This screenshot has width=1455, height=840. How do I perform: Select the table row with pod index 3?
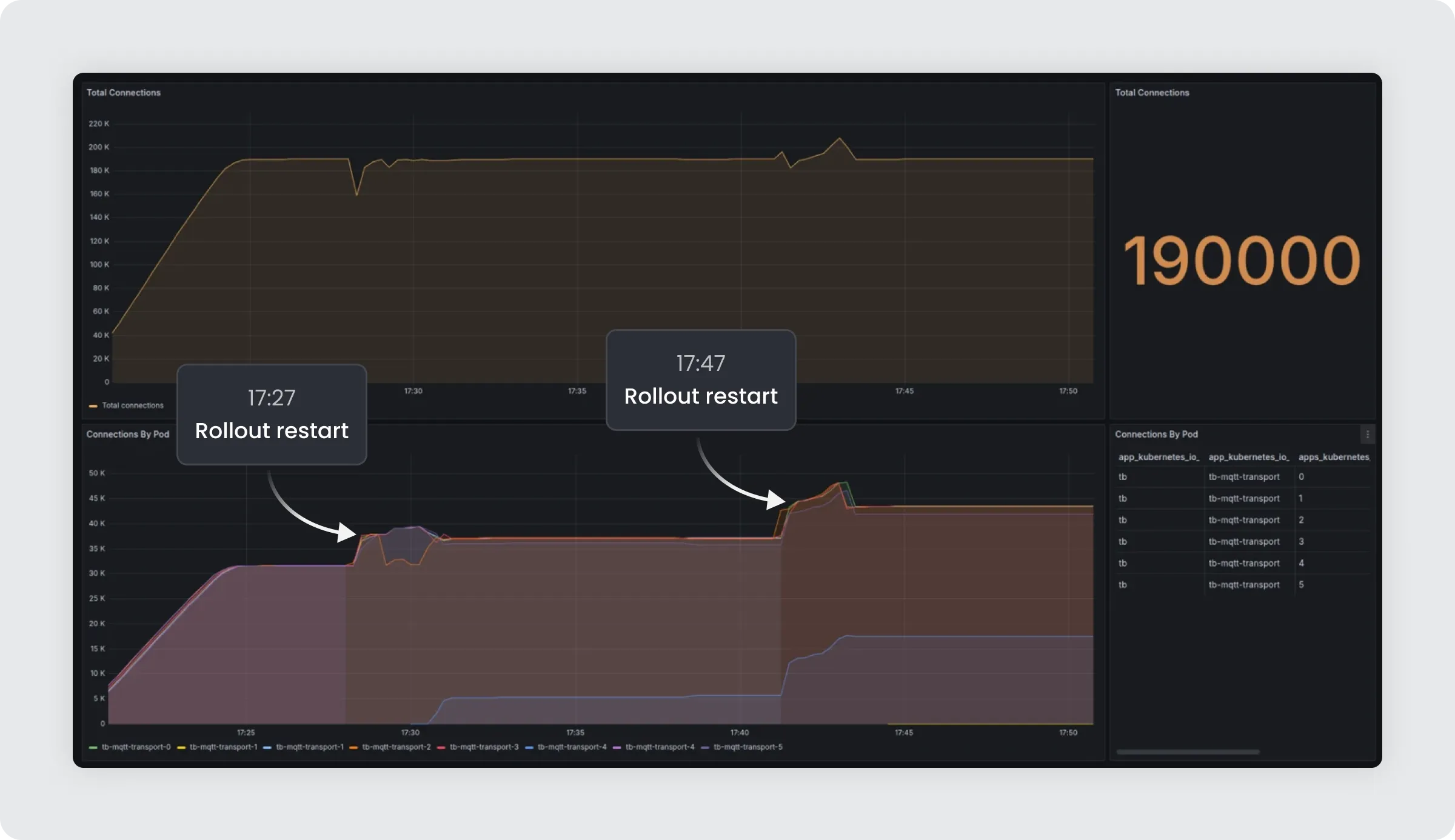point(1243,542)
